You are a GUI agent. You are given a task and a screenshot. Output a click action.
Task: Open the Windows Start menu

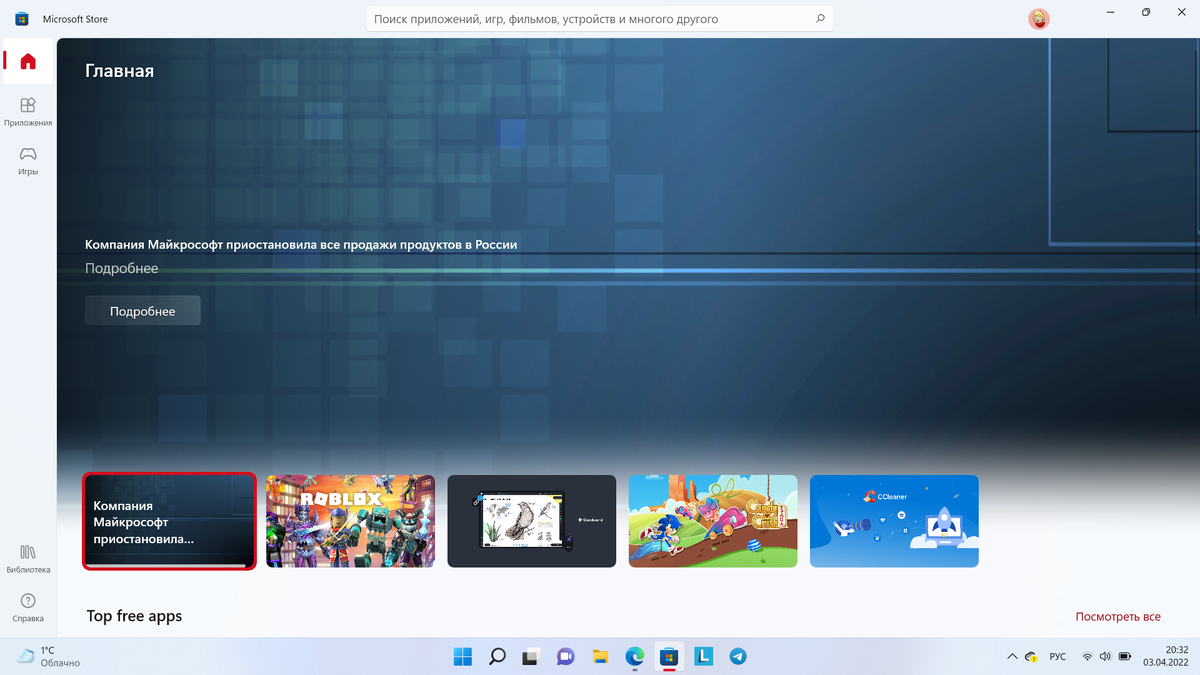(x=463, y=656)
